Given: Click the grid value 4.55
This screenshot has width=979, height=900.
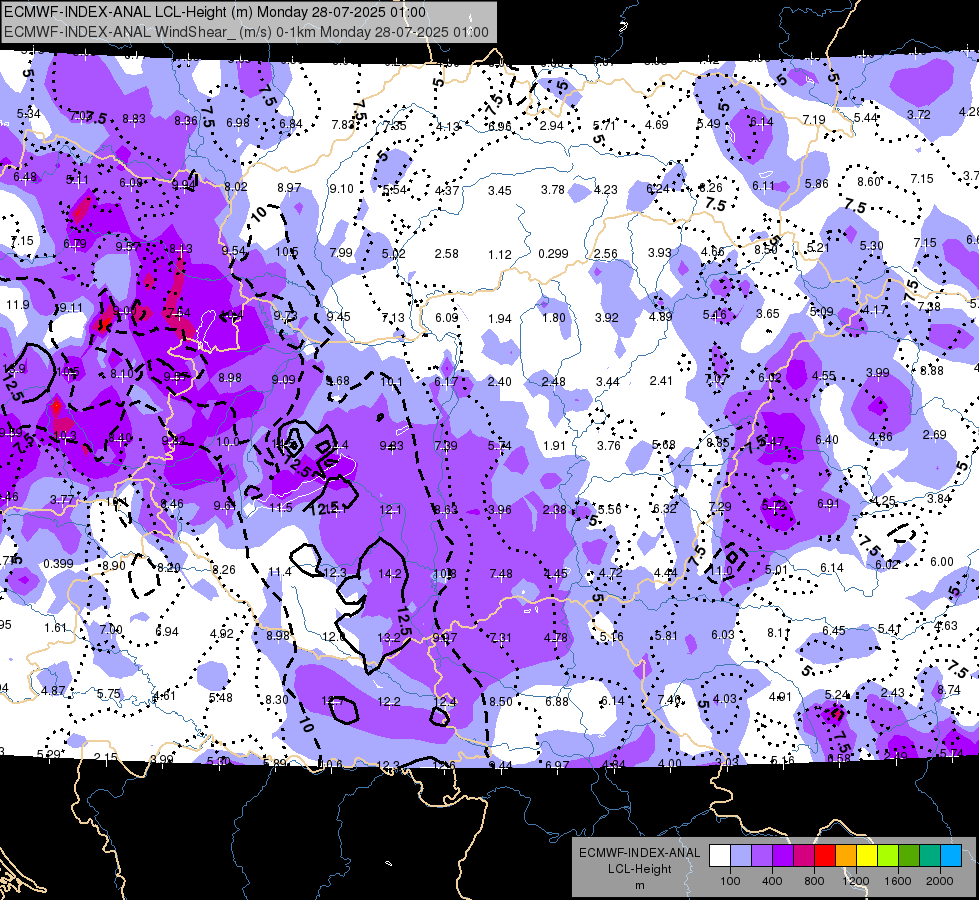Looking at the screenshot, I should [824, 376].
